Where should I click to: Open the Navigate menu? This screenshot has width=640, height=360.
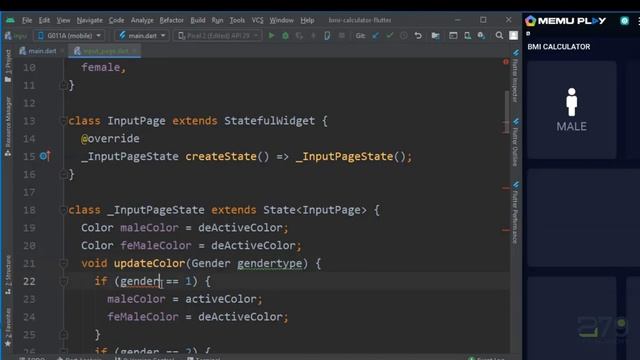pyautogui.click(x=89, y=20)
